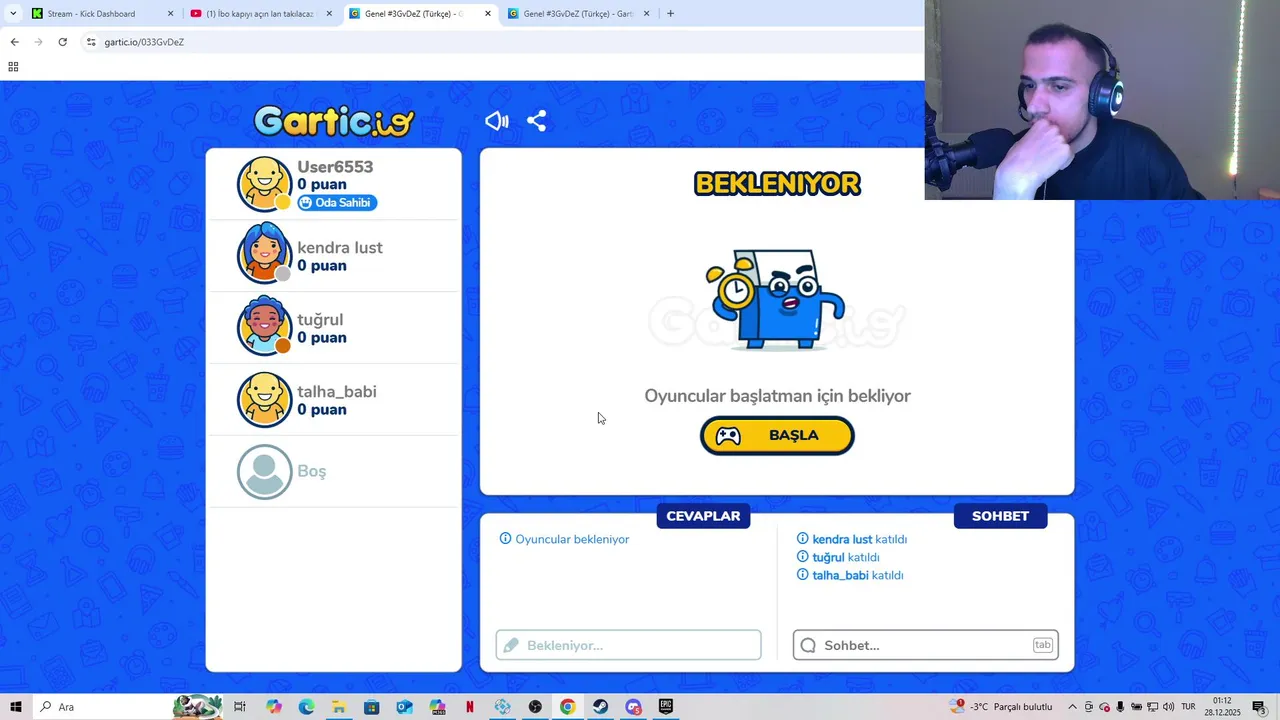The width and height of the screenshot is (1280, 720).
Task: Click the empty Boş player slot
Action: click(334, 471)
